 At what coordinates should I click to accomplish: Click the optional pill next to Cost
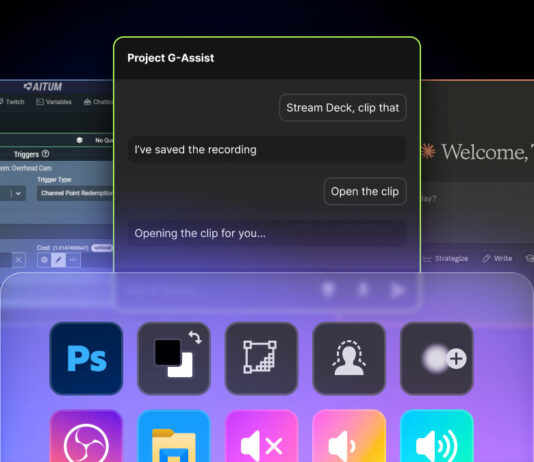102,248
